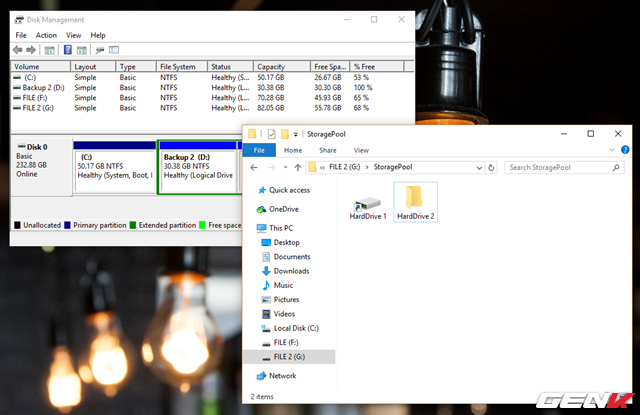Viewport: 640px width, 415px height.
Task: Click the File button in Explorer ribbon
Action: point(258,150)
